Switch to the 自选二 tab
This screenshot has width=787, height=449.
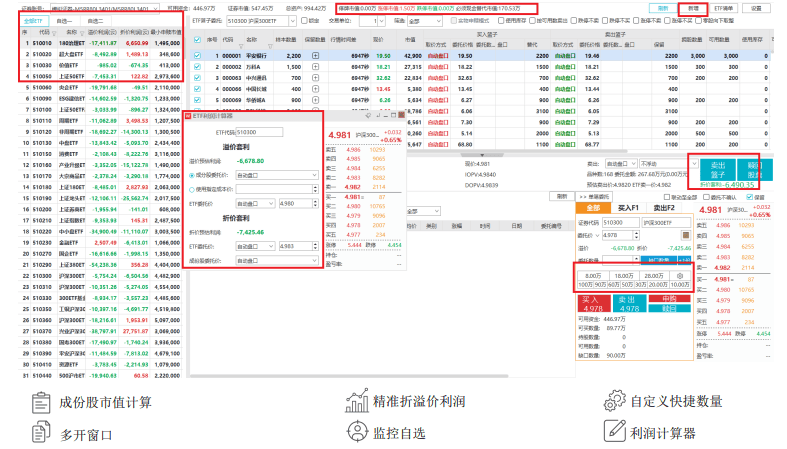click(95, 21)
